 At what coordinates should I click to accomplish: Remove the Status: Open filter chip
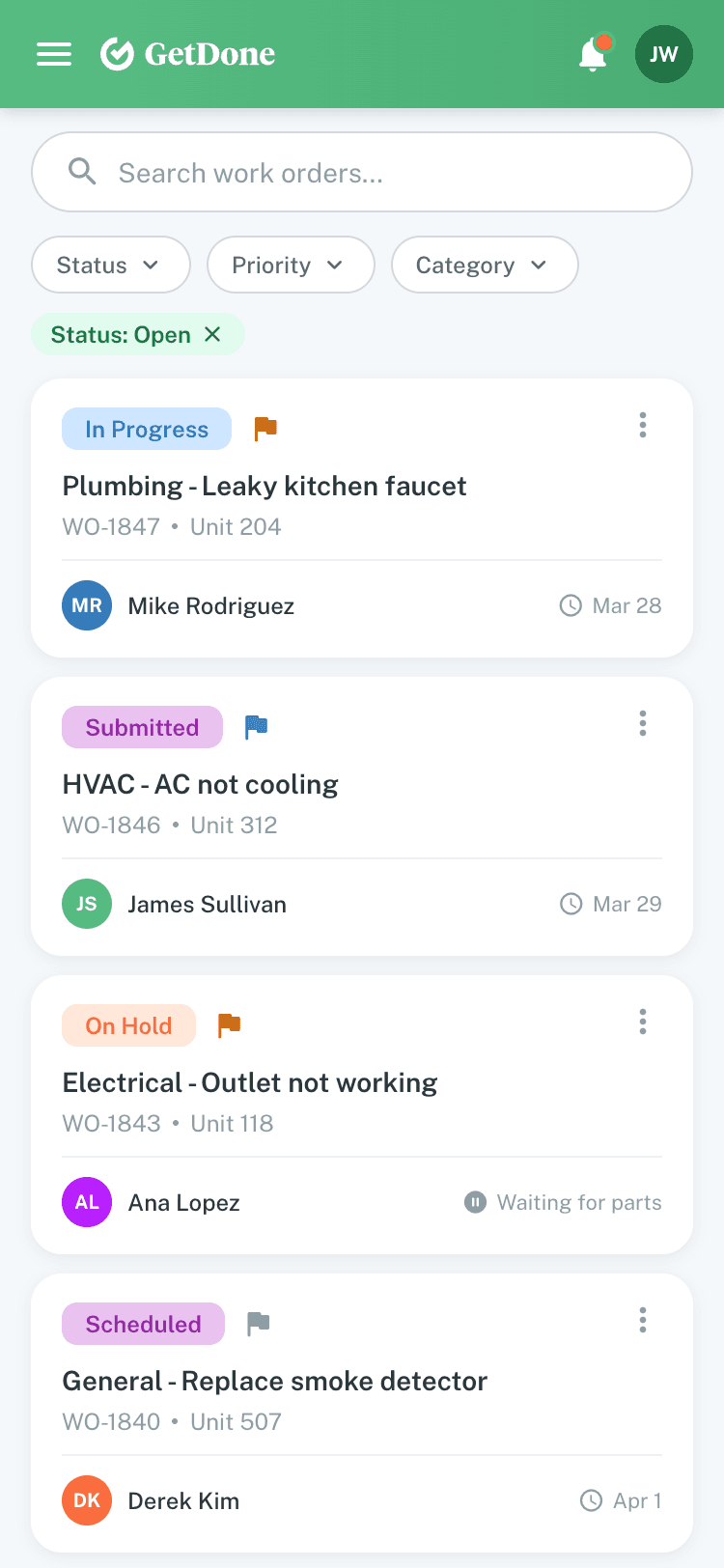[x=212, y=334]
